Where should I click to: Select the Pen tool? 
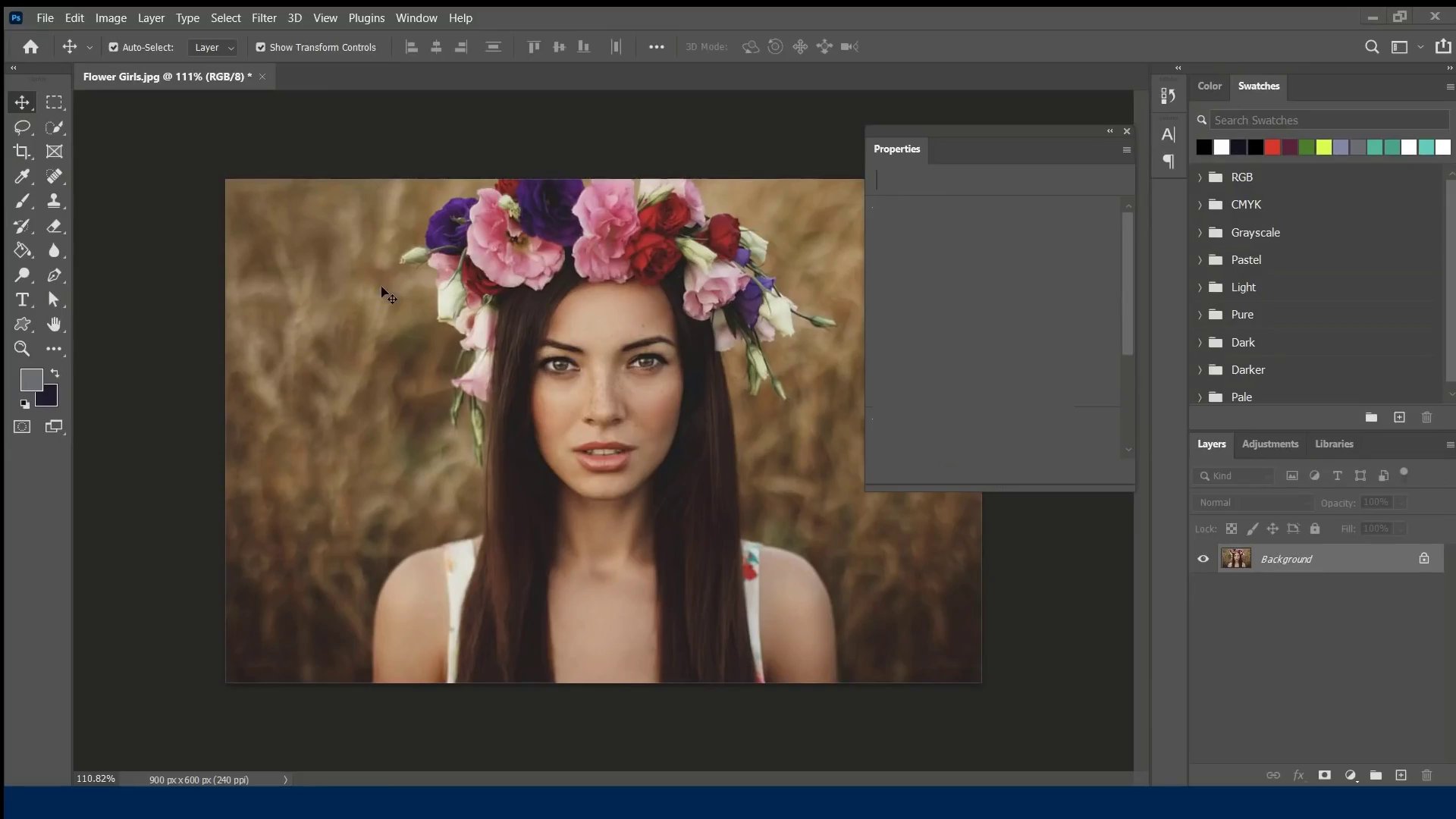pyautogui.click(x=54, y=276)
